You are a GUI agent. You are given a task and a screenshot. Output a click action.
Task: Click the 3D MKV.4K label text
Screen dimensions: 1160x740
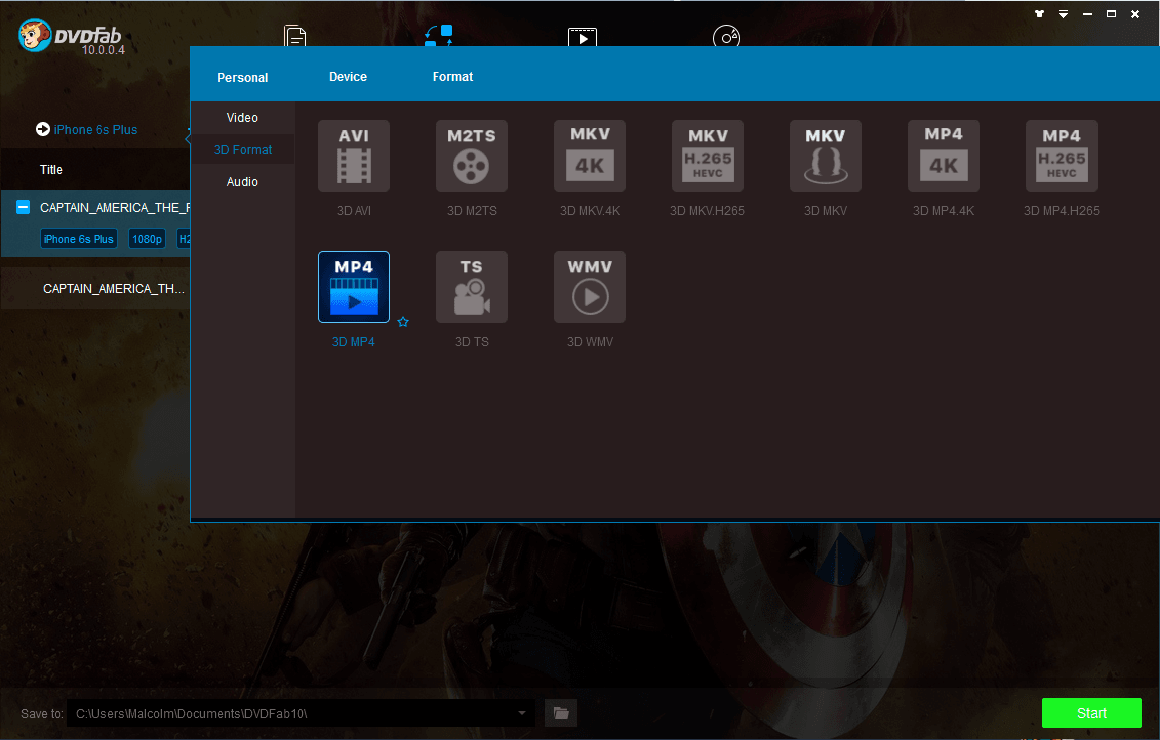(x=590, y=211)
